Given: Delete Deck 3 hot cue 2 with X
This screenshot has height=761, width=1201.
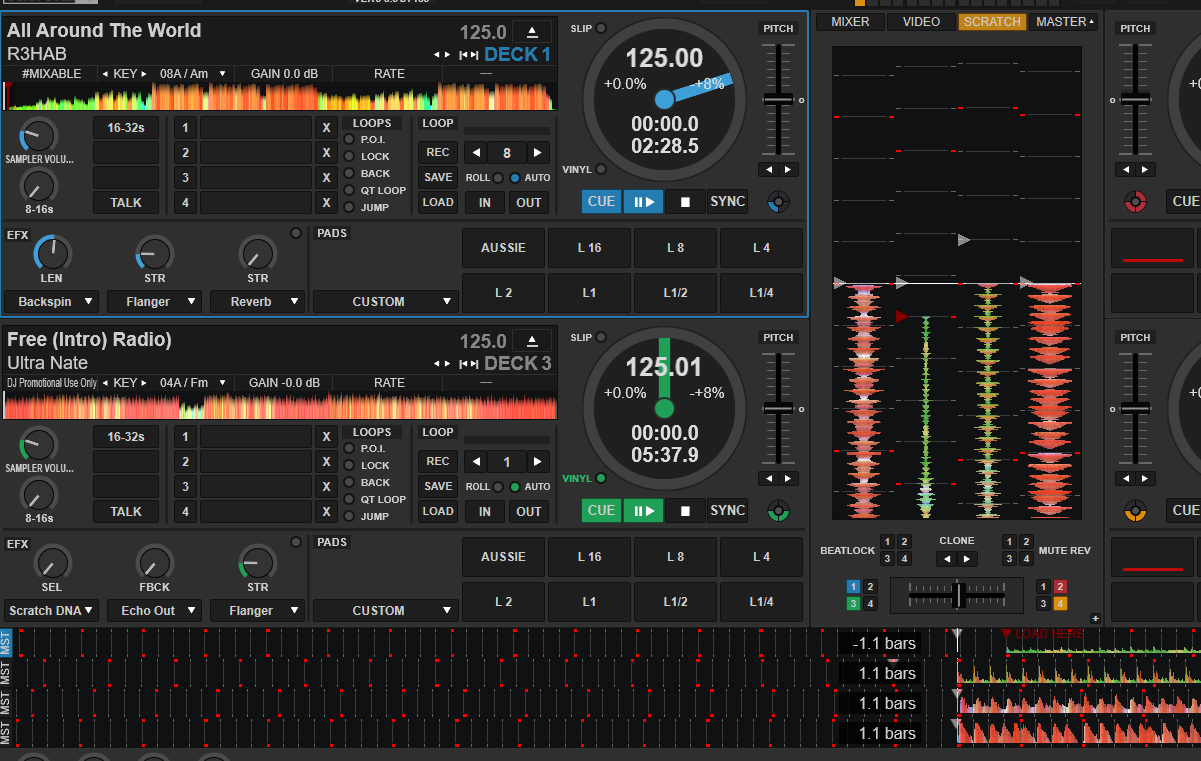Looking at the screenshot, I should point(326,462).
